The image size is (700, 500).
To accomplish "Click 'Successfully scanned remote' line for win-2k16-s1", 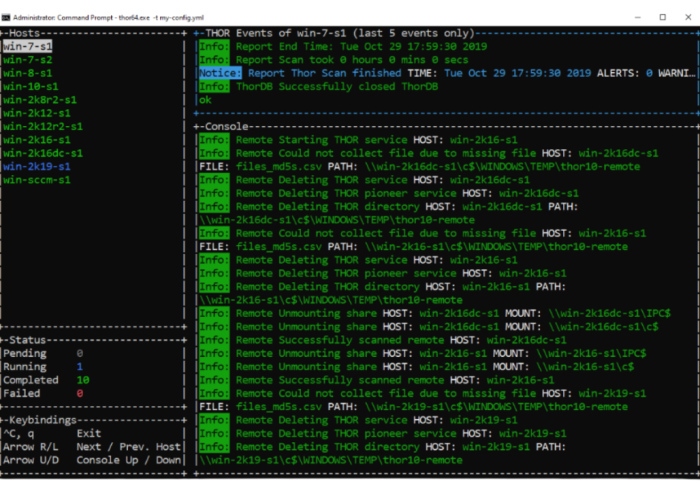I will pos(376,380).
